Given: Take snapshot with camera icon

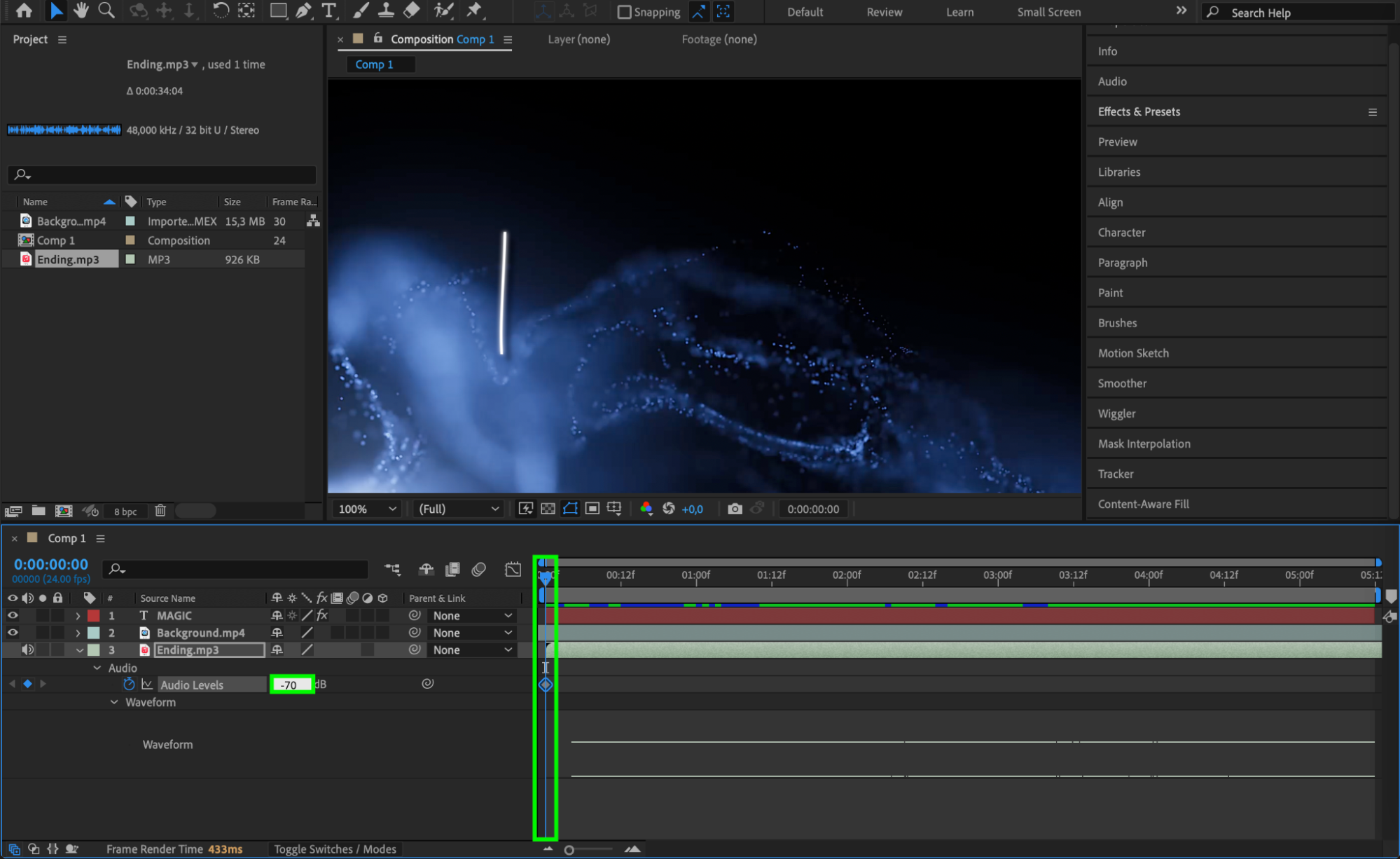Looking at the screenshot, I should pyautogui.click(x=734, y=509).
